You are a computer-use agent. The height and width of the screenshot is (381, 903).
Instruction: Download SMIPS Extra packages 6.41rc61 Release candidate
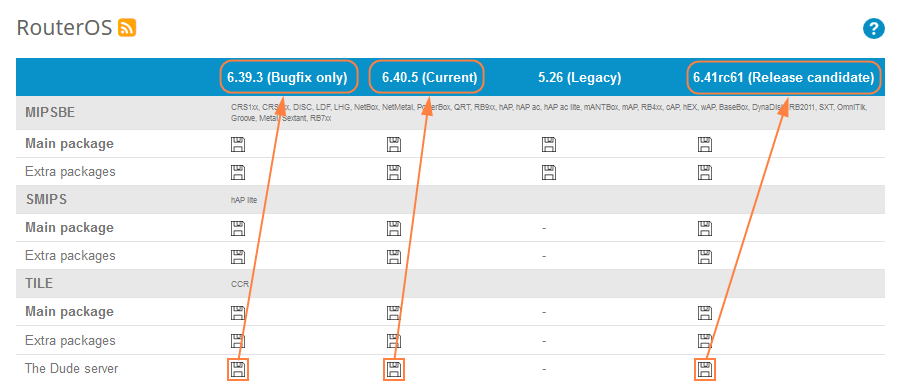[x=705, y=256]
